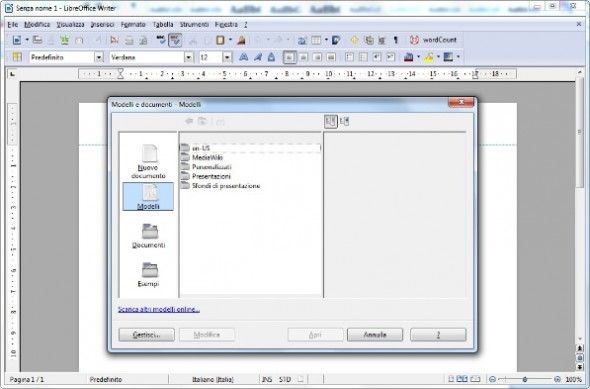This screenshot has height=389, width=590.
Task: Toggle Underline formatting
Action: pyautogui.click(x=271, y=57)
